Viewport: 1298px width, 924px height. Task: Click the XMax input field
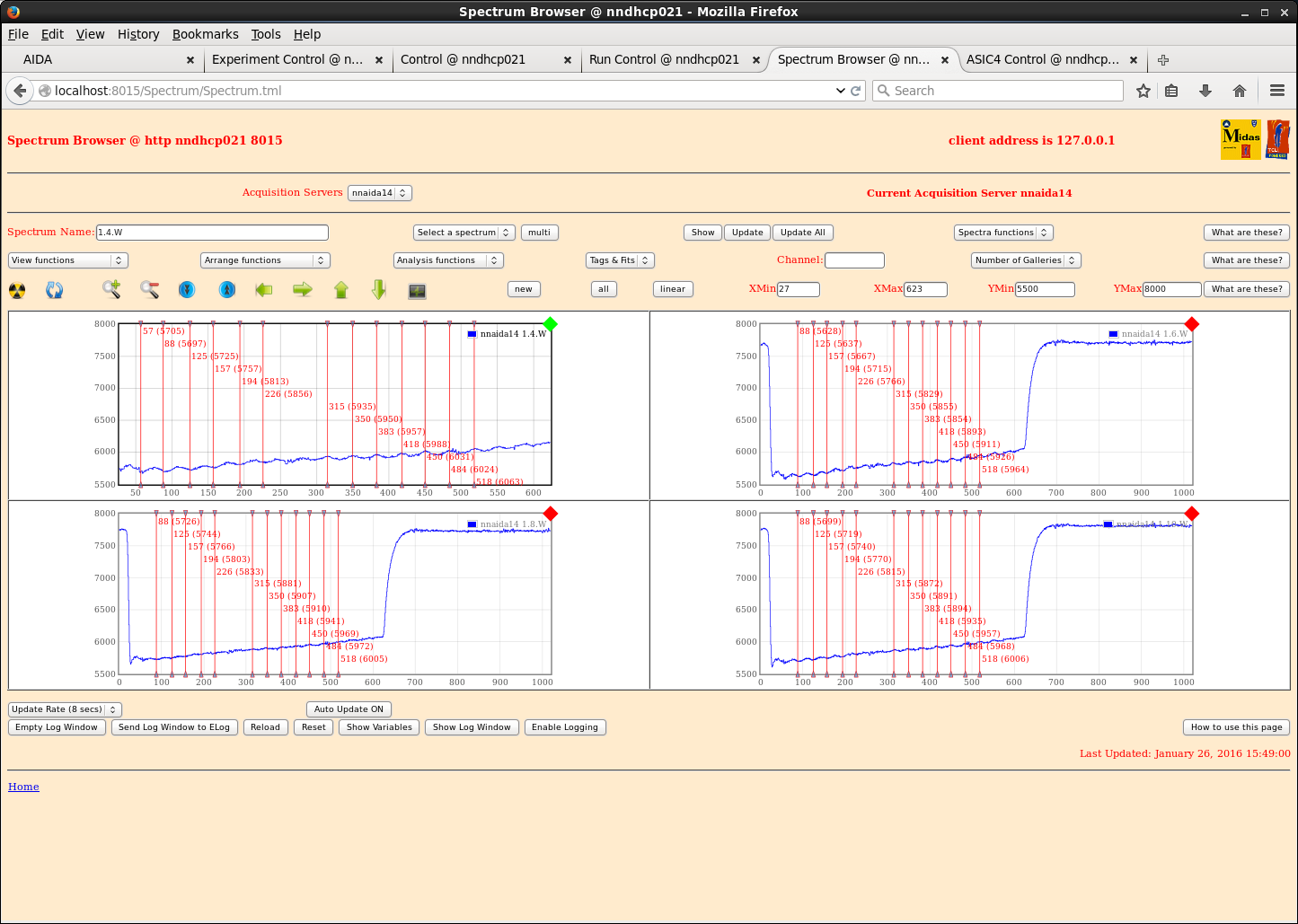pyautogui.click(x=925, y=289)
